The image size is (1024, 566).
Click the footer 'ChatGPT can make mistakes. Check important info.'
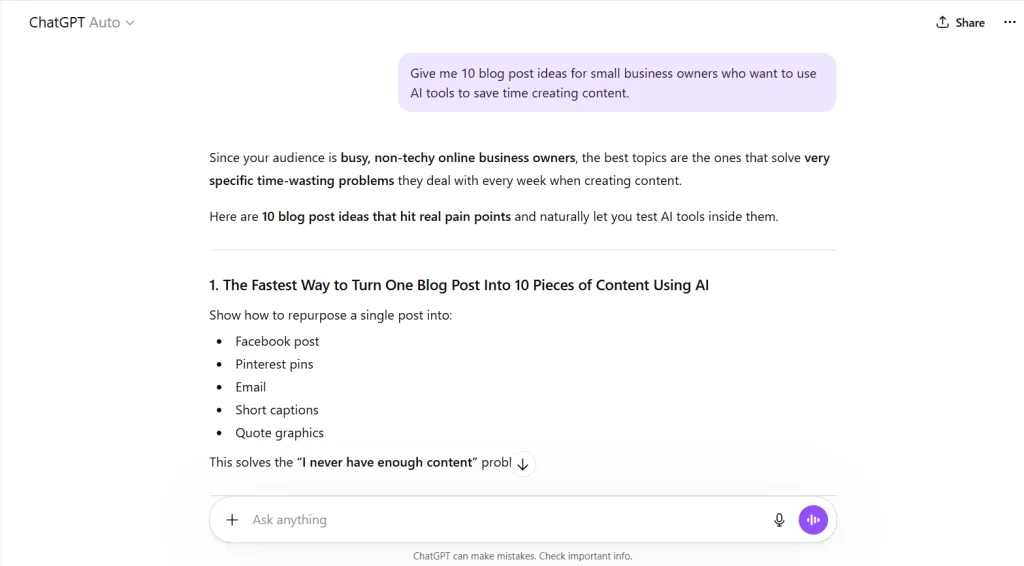(522, 556)
